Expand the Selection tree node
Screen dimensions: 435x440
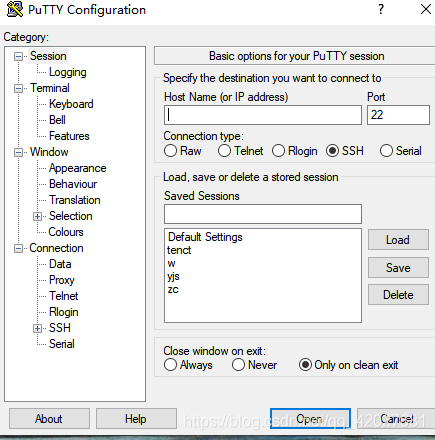point(38,217)
